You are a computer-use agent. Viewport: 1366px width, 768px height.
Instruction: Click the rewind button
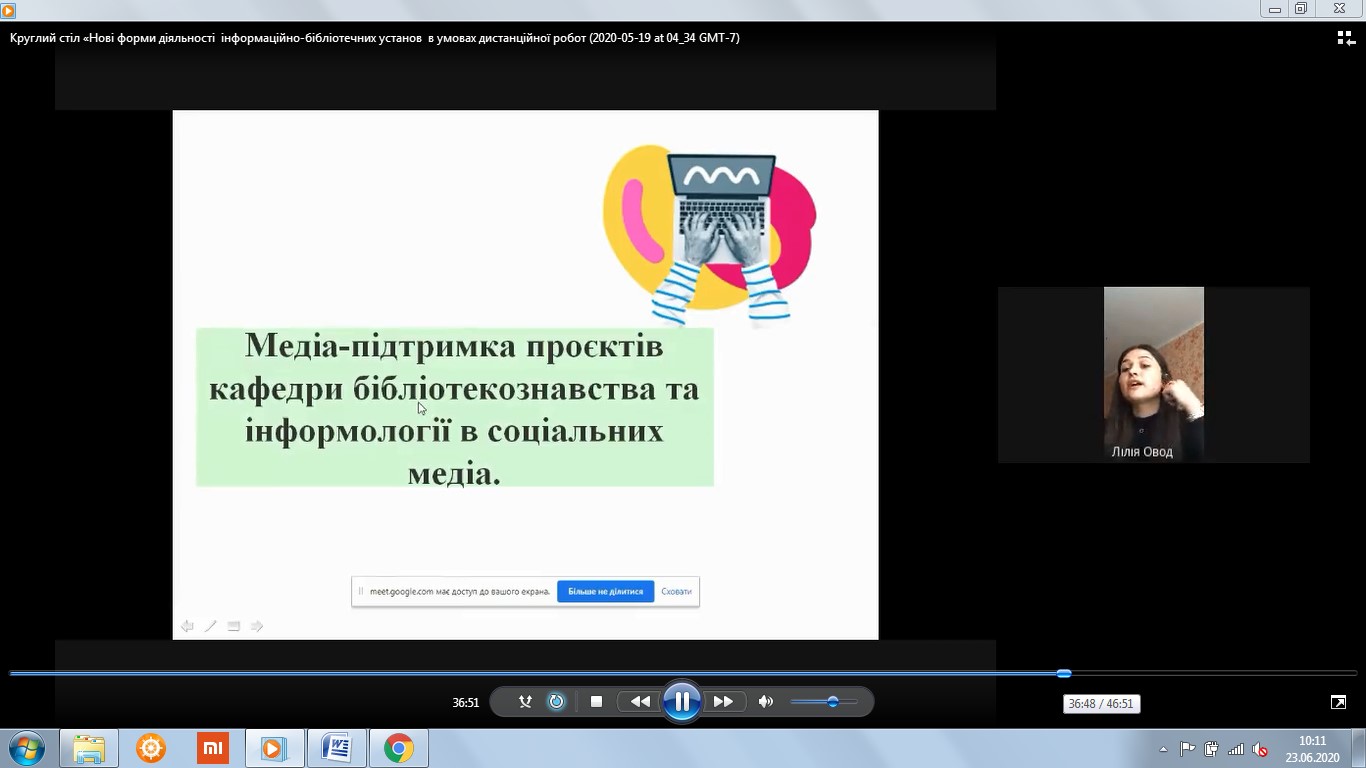(640, 702)
